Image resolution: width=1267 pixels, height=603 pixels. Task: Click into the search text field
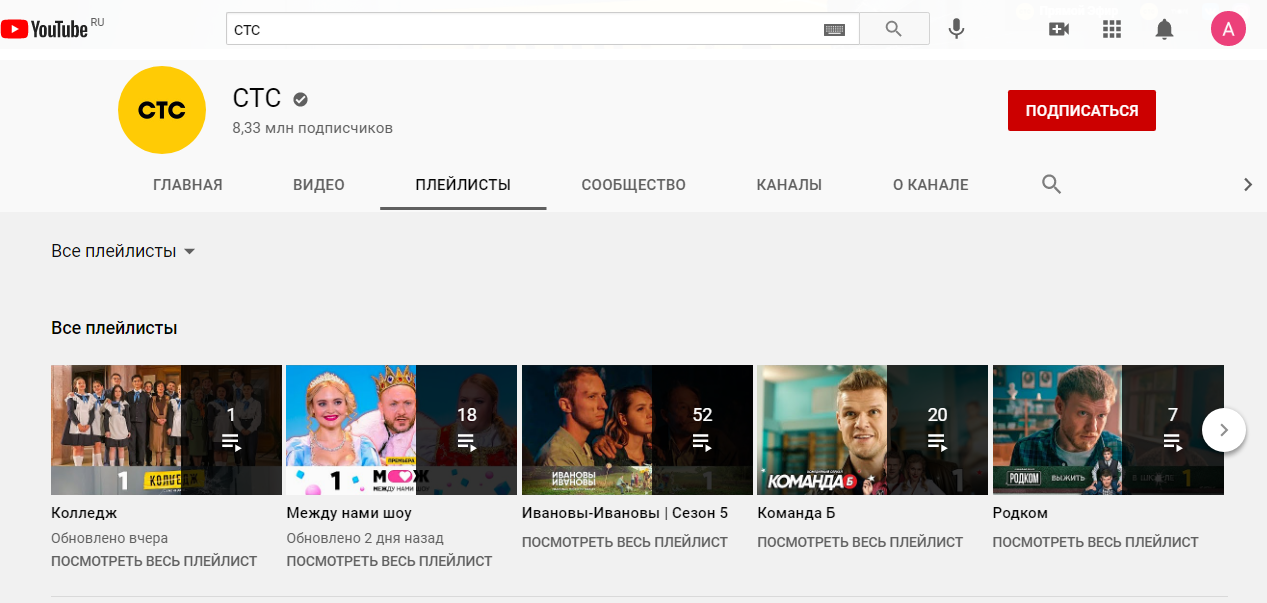pos(520,30)
